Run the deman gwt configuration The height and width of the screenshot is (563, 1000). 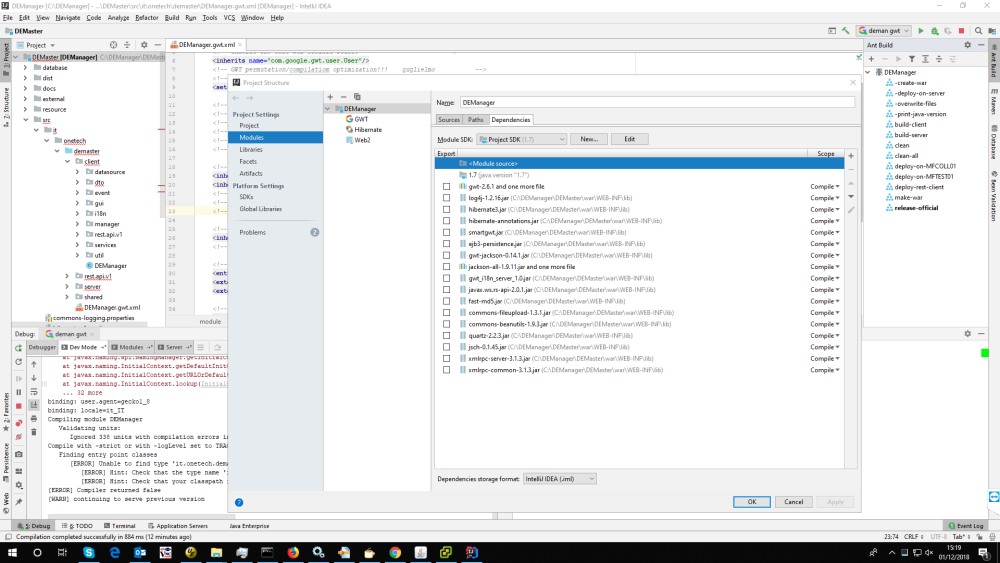(921, 31)
